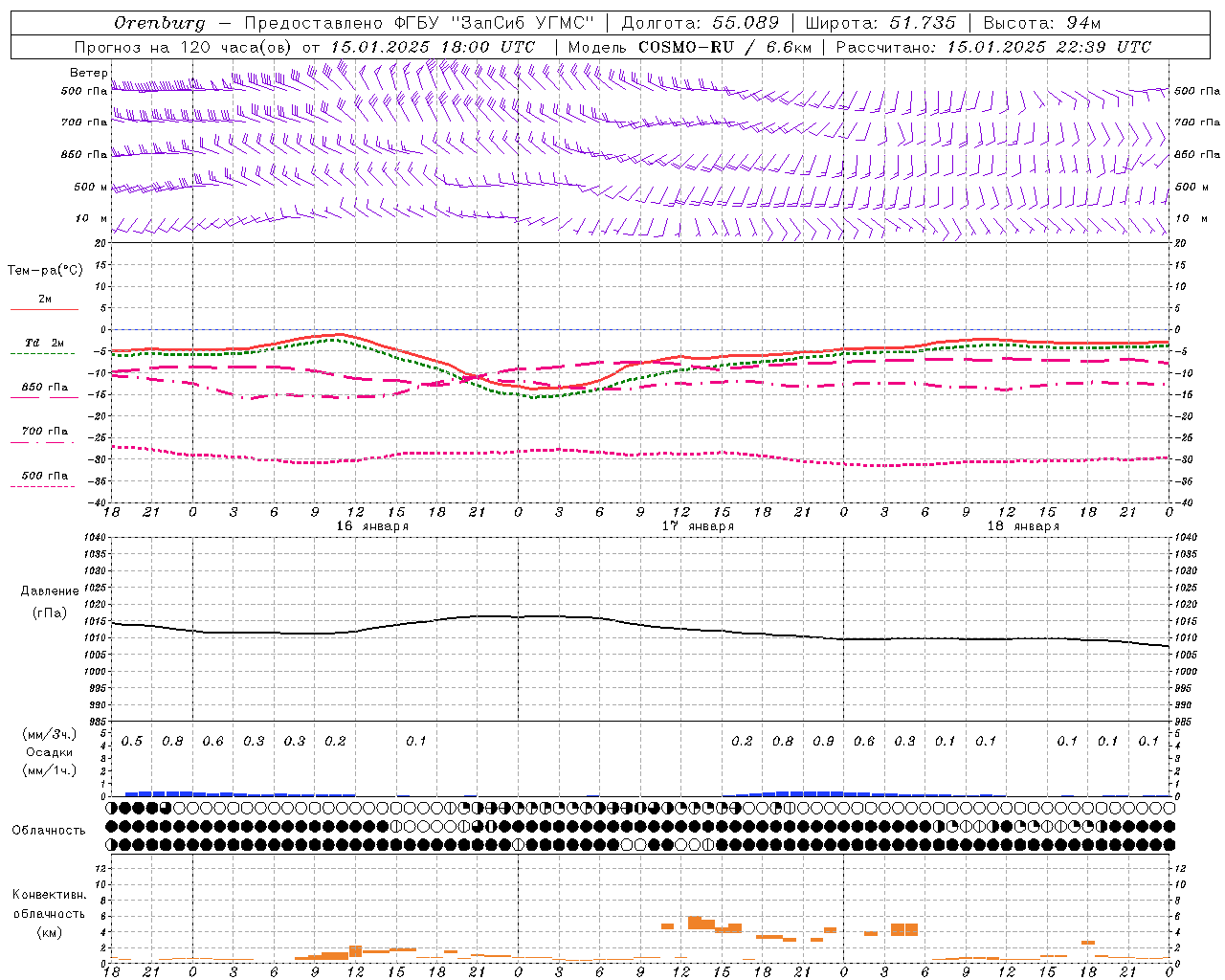Click the 'Ветер' wind panel label
This screenshot has height=980, width=1225.
pyautogui.click(x=88, y=73)
